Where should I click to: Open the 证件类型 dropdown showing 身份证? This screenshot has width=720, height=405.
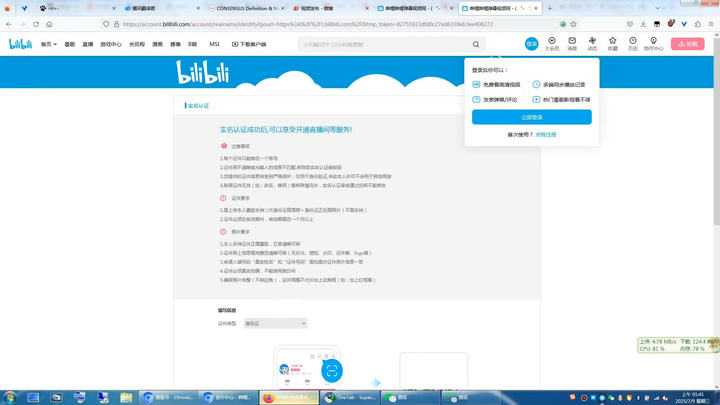(275, 323)
